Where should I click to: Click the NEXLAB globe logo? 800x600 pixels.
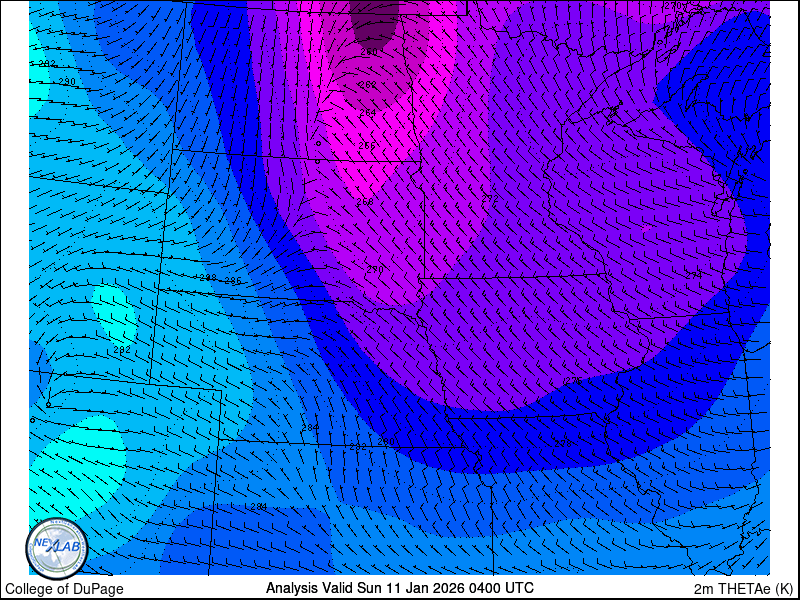tap(57, 549)
